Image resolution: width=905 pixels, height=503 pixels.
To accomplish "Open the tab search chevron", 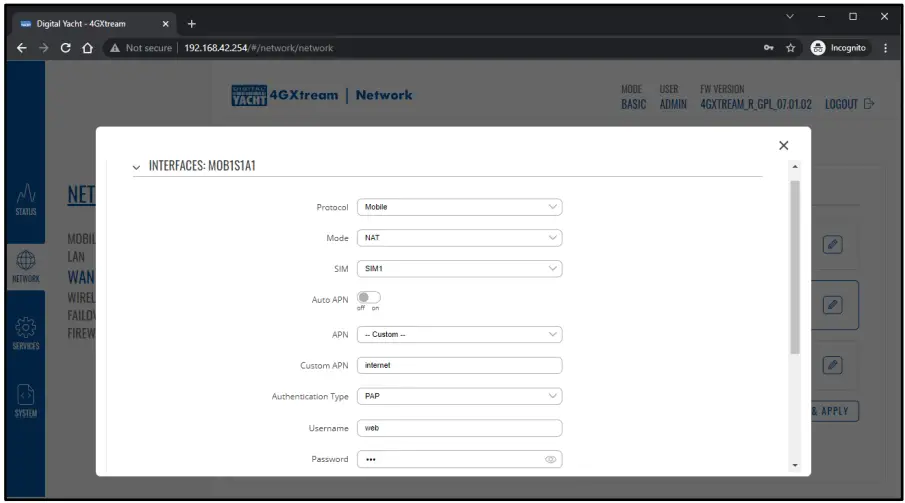I will tap(790, 16).
